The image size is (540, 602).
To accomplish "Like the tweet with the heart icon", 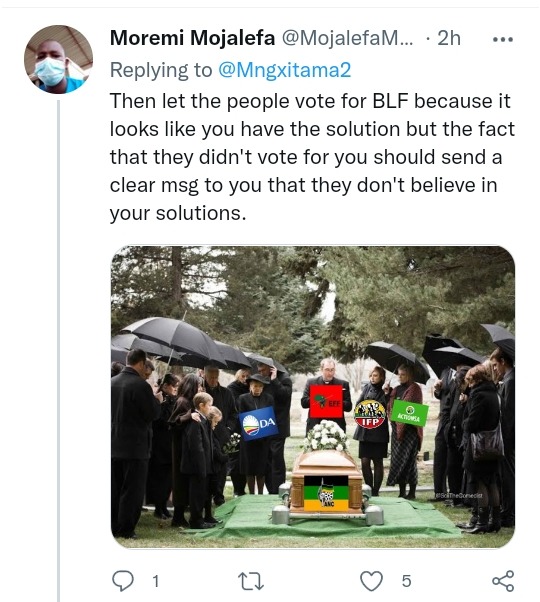I will (x=371, y=580).
